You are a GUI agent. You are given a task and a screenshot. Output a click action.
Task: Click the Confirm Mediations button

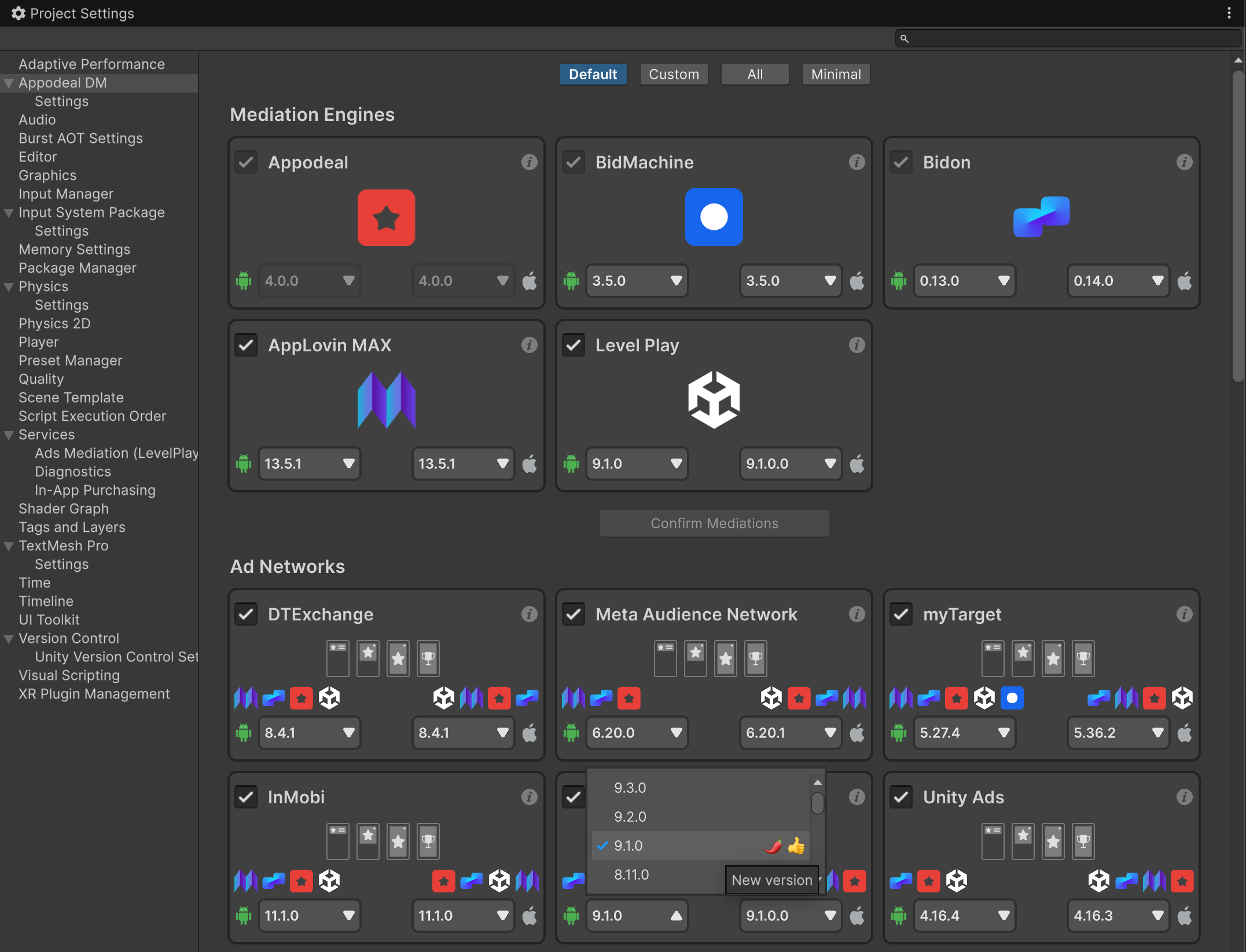click(714, 523)
